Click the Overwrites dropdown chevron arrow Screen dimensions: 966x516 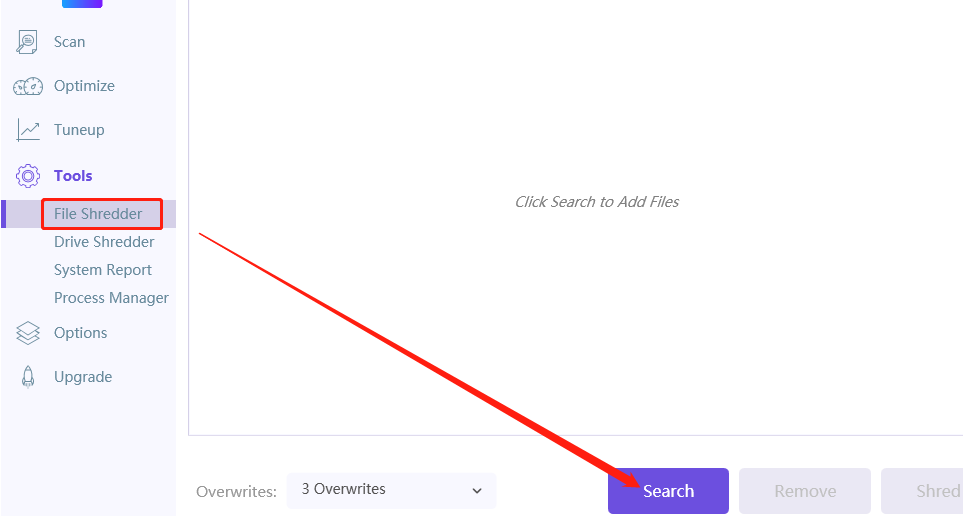coord(477,490)
